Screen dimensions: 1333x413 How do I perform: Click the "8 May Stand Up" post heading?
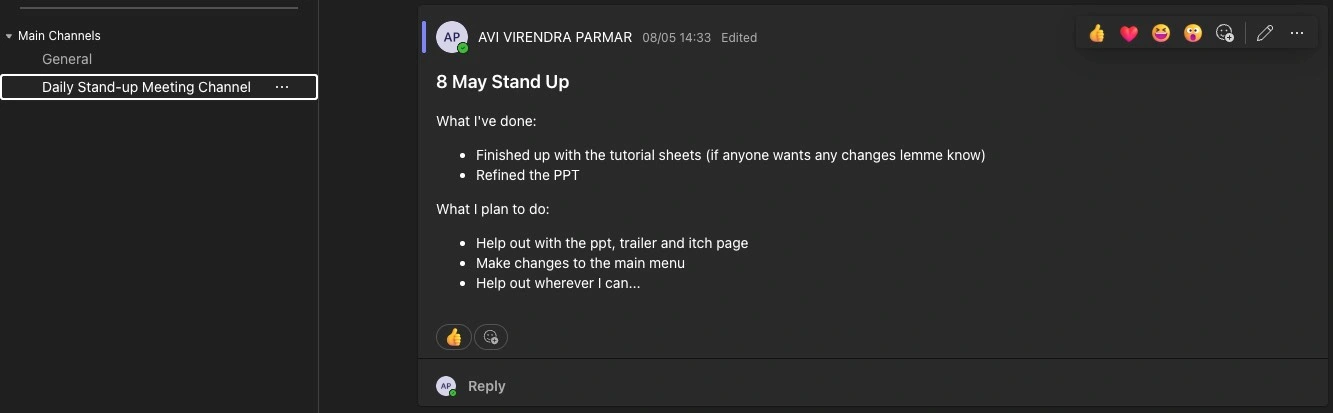click(x=502, y=82)
